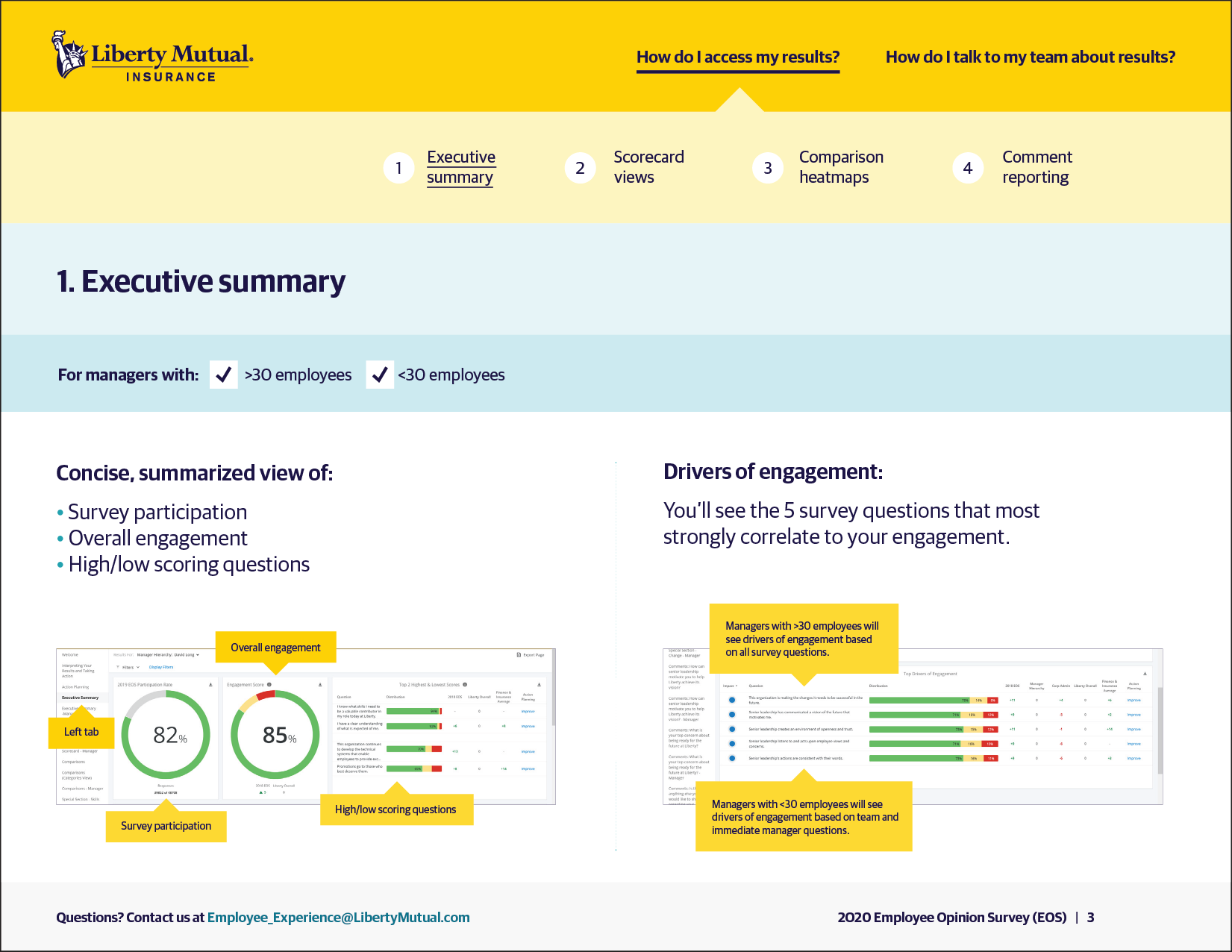Open 'How do I talk to my team about results?' tab
This screenshot has height=952, width=1232.
(x=1031, y=57)
